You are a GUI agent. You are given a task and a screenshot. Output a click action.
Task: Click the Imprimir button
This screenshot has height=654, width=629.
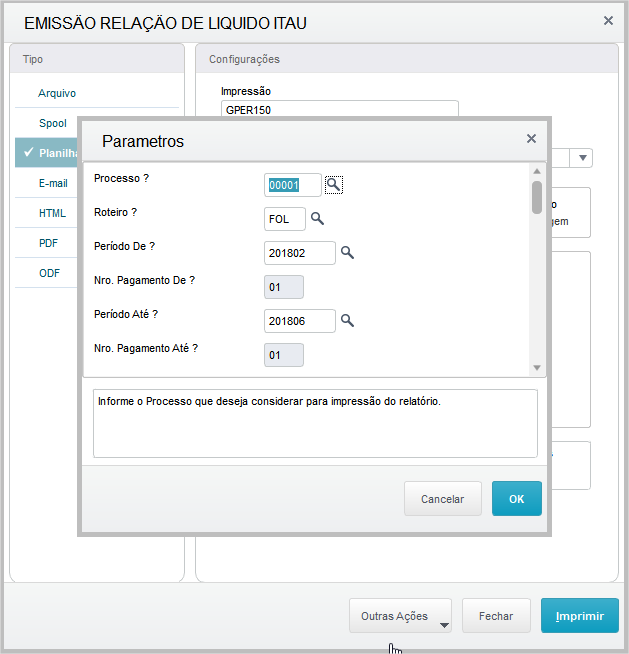580,616
